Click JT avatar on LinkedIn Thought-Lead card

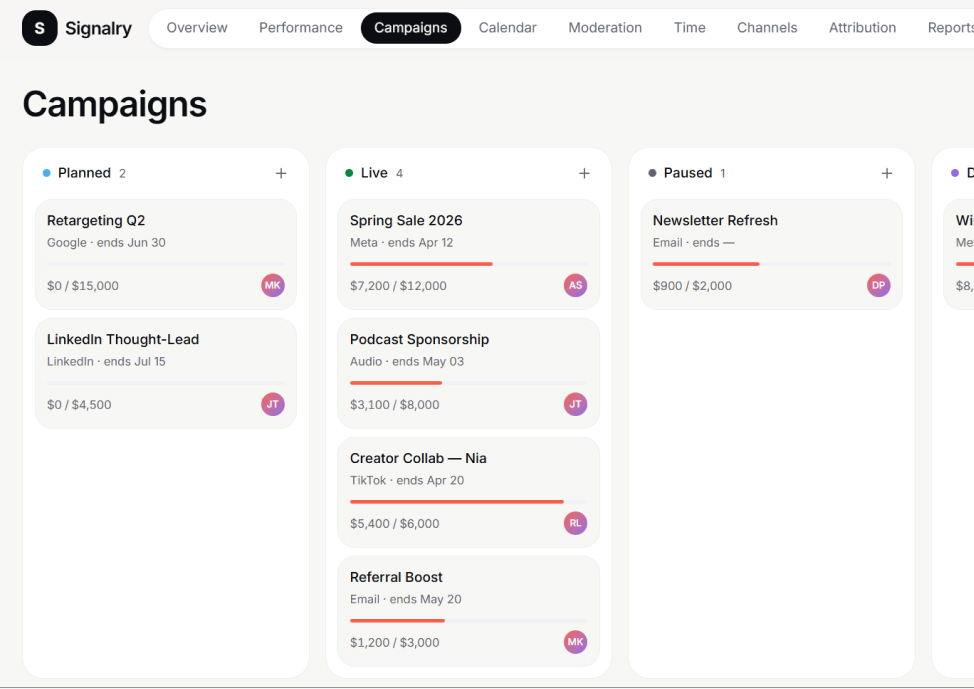273,404
